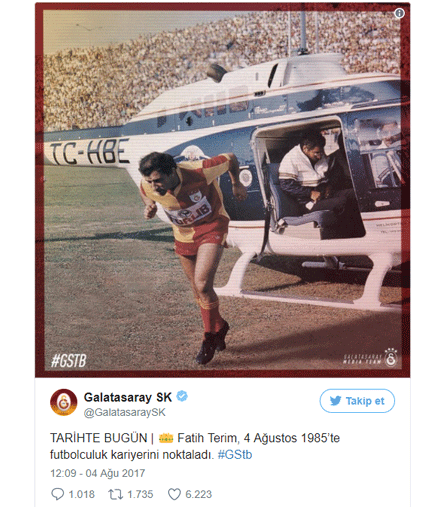Open the @GalatasaraySK handle link
Viewport: 446px width, 507px height.
coord(125,412)
